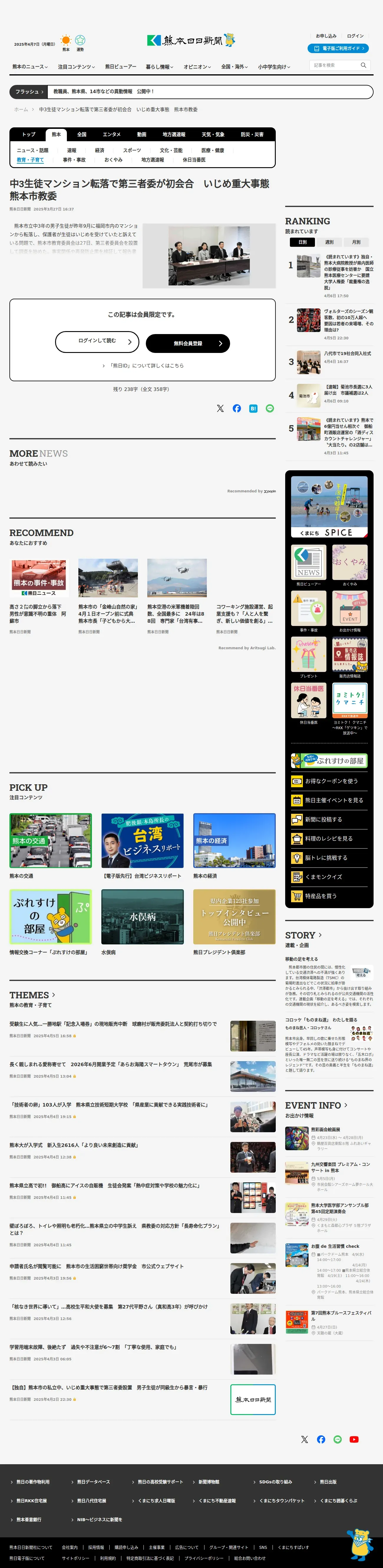Screen dimensions: 383x1568
Task: Open ぷれすけの部屋 sidebar banner
Action: pos(329,761)
